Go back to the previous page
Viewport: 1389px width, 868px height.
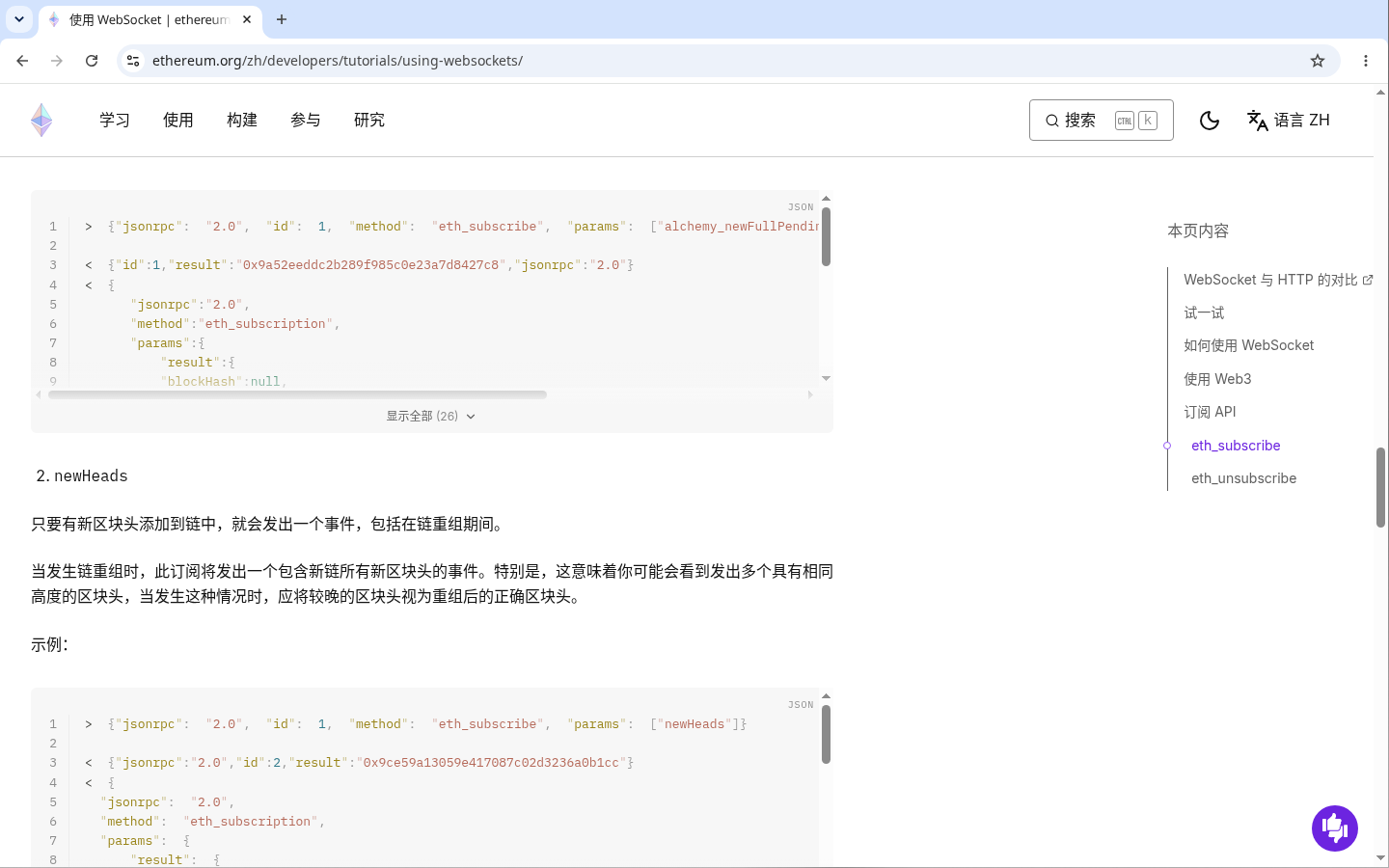pos(22,61)
